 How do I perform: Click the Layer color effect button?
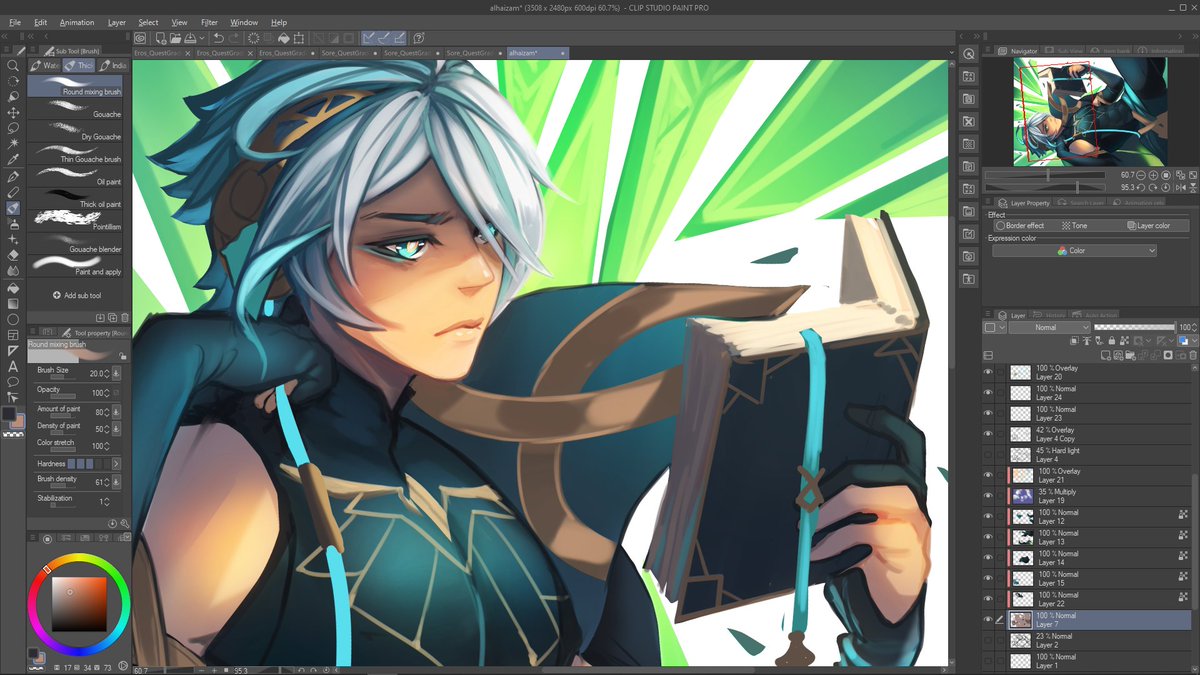click(x=1148, y=226)
